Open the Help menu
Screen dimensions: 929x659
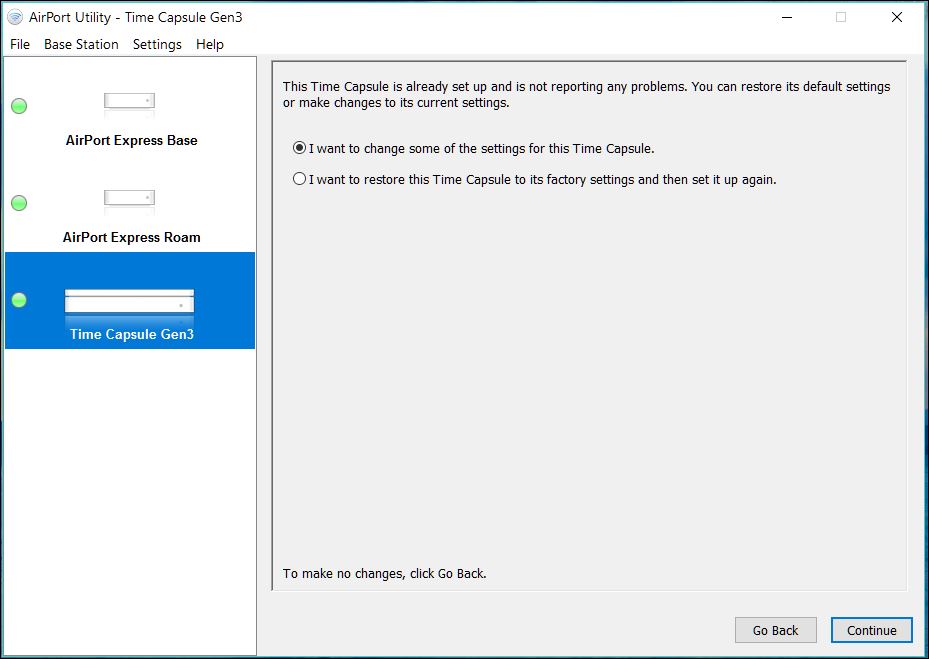click(210, 44)
